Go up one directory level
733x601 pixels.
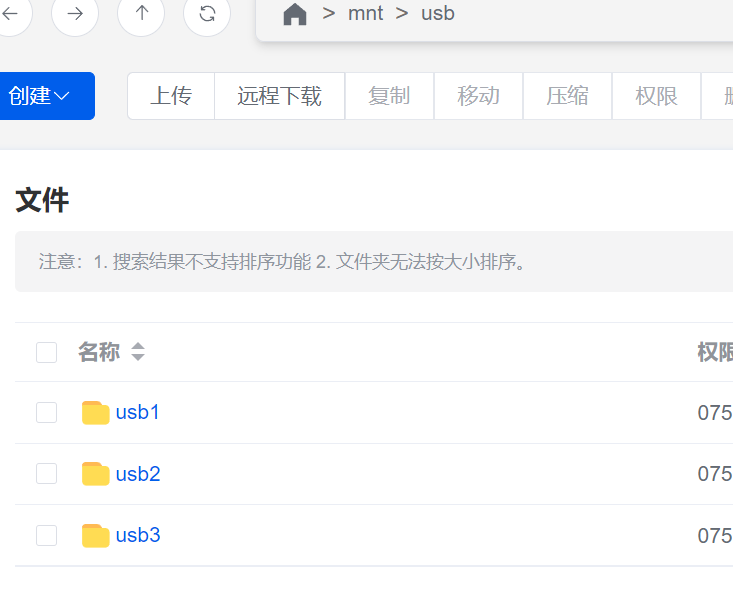141,13
